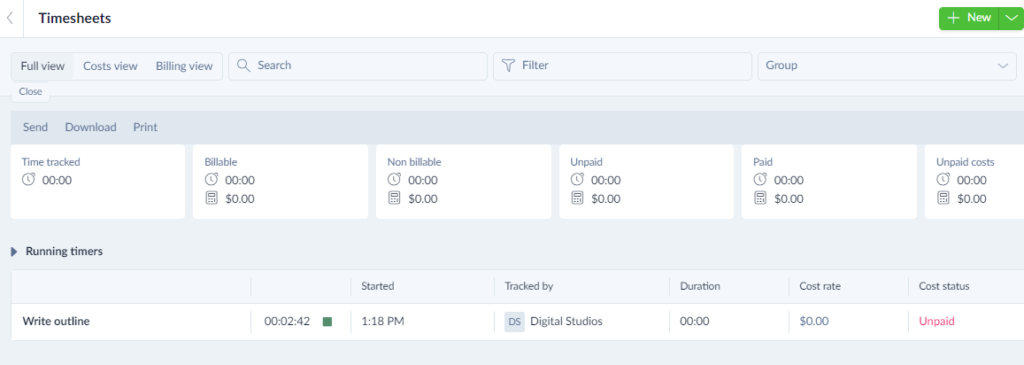1024x365 pixels.
Task: Click the Download action
Action: click(91, 127)
